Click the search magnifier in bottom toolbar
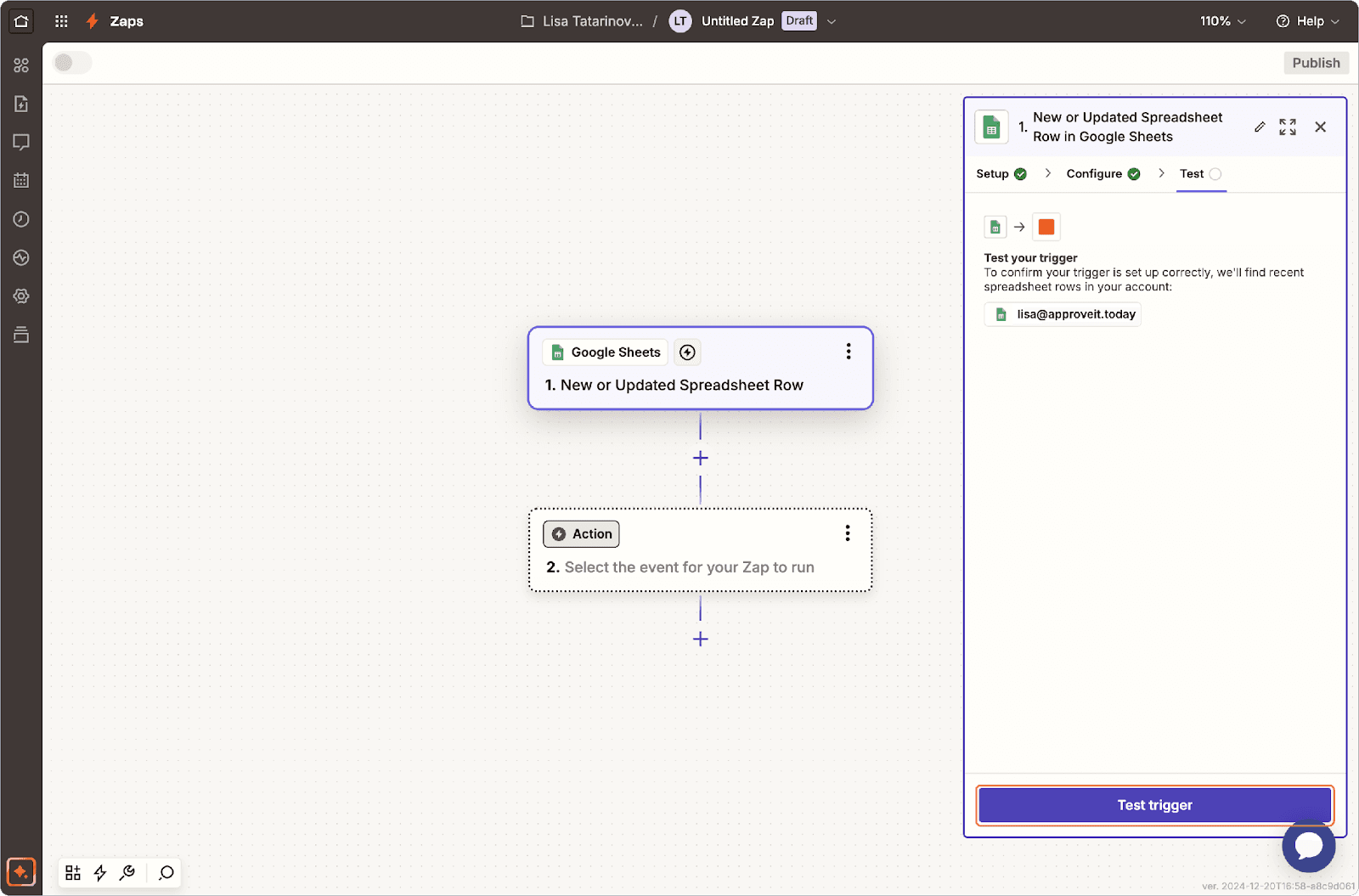The height and width of the screenshot is (896, 1359). point(166,872)
